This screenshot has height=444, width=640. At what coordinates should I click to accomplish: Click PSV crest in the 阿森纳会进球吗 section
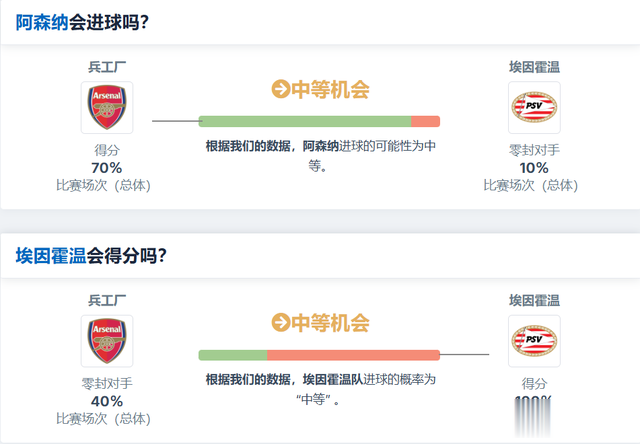click(x=534, y=107)
